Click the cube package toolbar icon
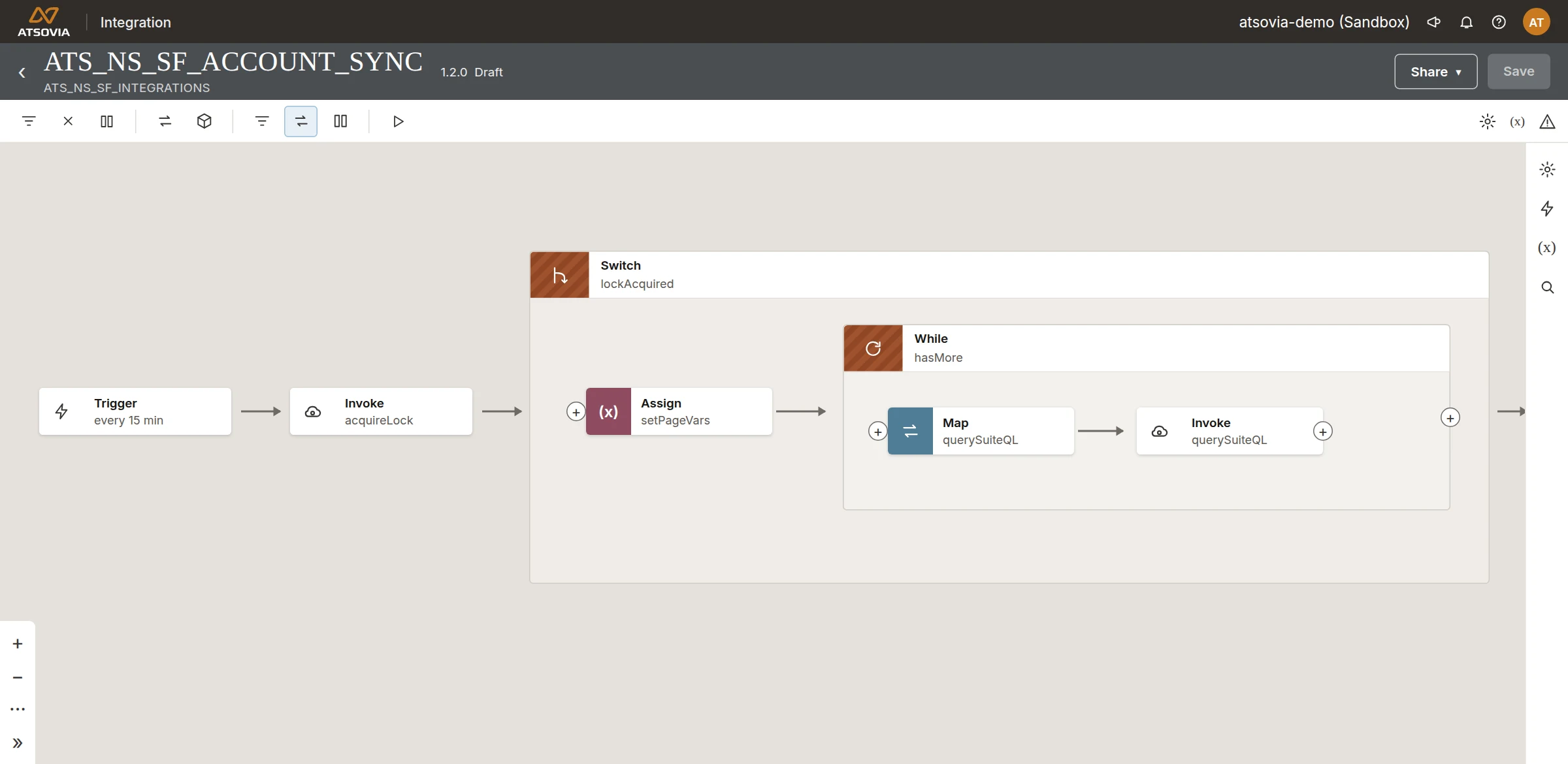 pos(204,121)
